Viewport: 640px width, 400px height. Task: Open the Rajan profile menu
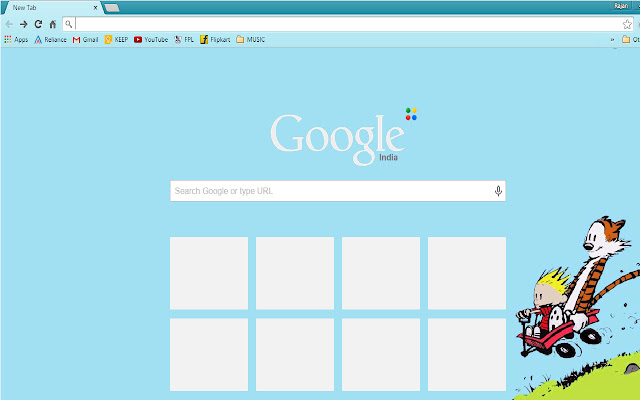click(x=621, y=6)
